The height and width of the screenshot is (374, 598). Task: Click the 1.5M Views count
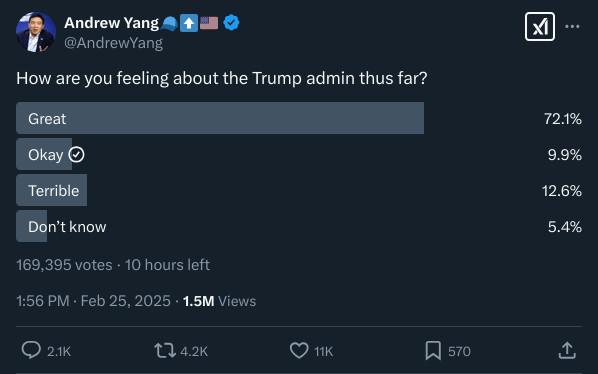click(x=219, y=301)
